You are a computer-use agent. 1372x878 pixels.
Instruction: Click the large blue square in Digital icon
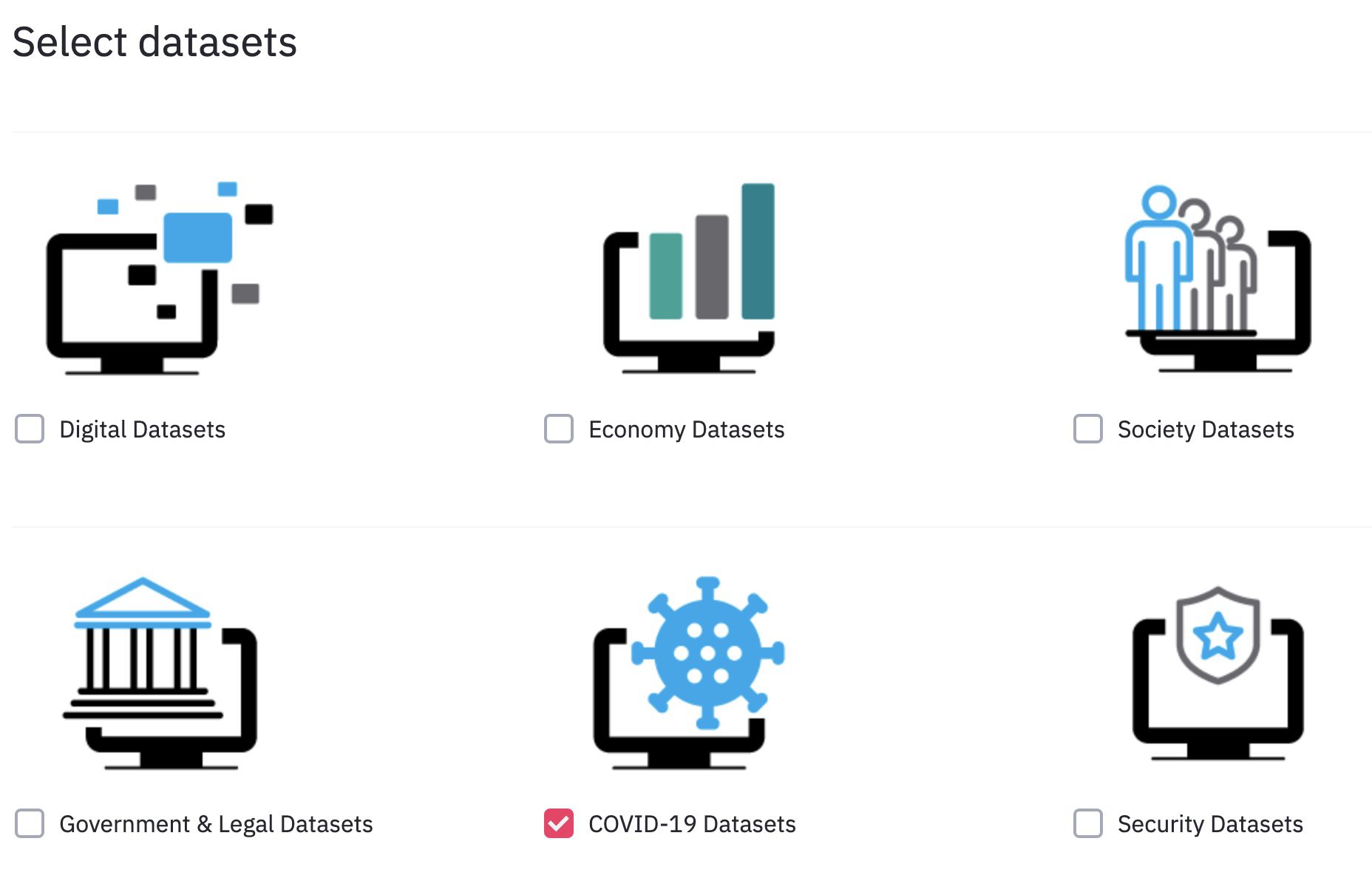pos(197,237)
